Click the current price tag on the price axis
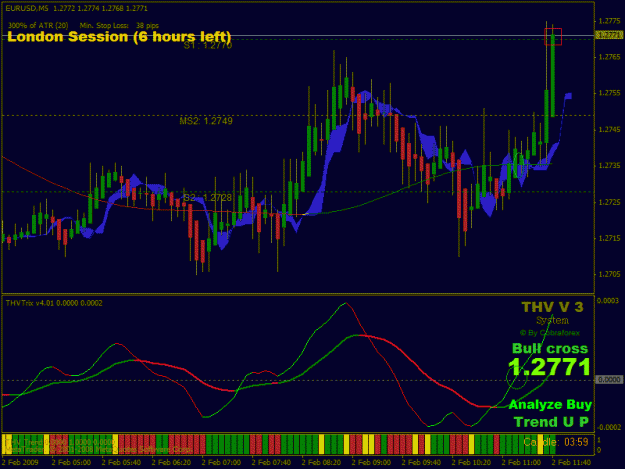The image size is (625, 469). click(608, 35)
